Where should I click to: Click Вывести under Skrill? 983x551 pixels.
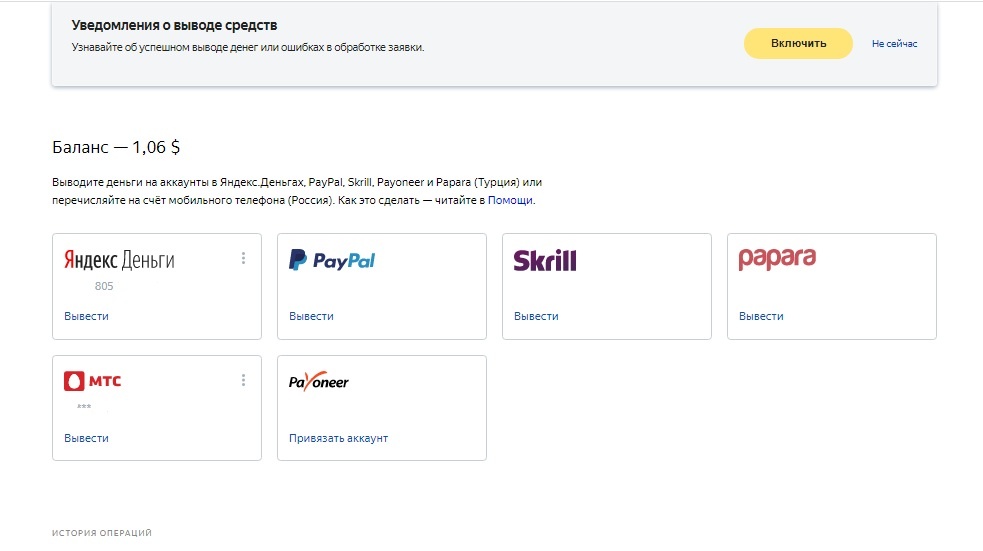[x=537, y=316]
